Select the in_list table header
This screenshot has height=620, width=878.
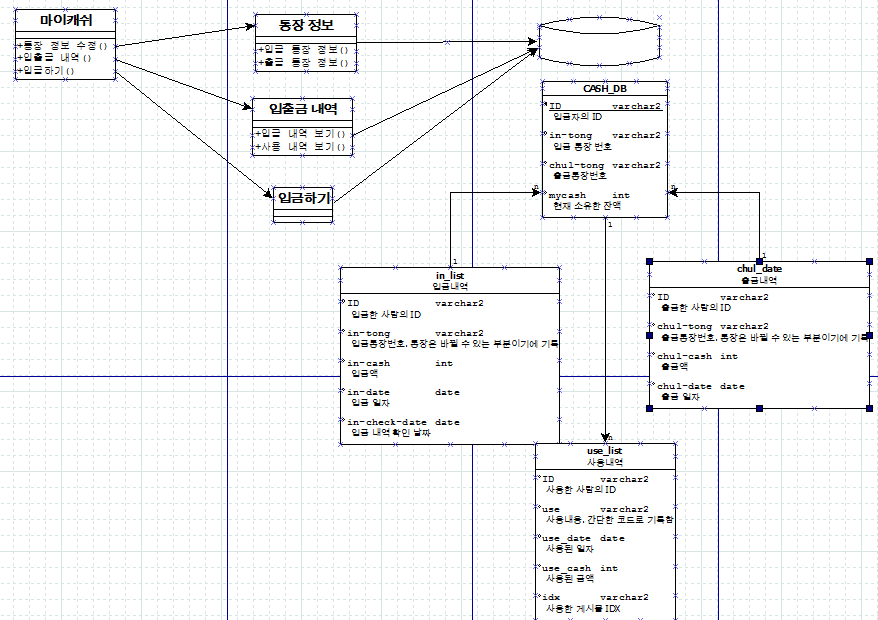click(x=449, y=275)
